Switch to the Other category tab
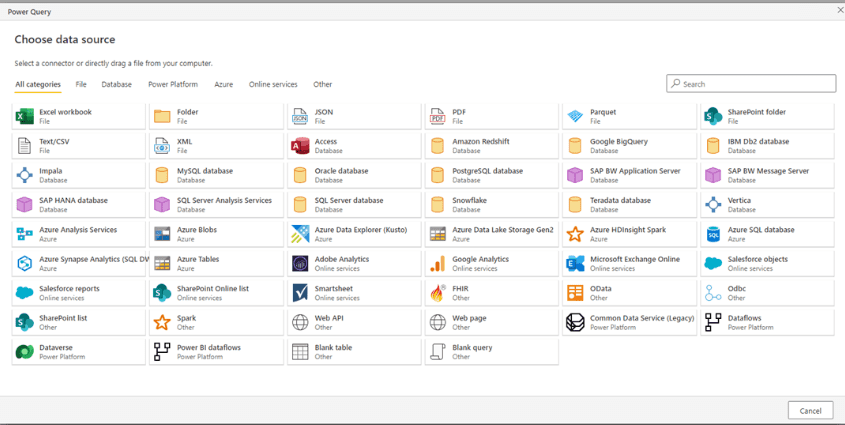 point(322,84)
